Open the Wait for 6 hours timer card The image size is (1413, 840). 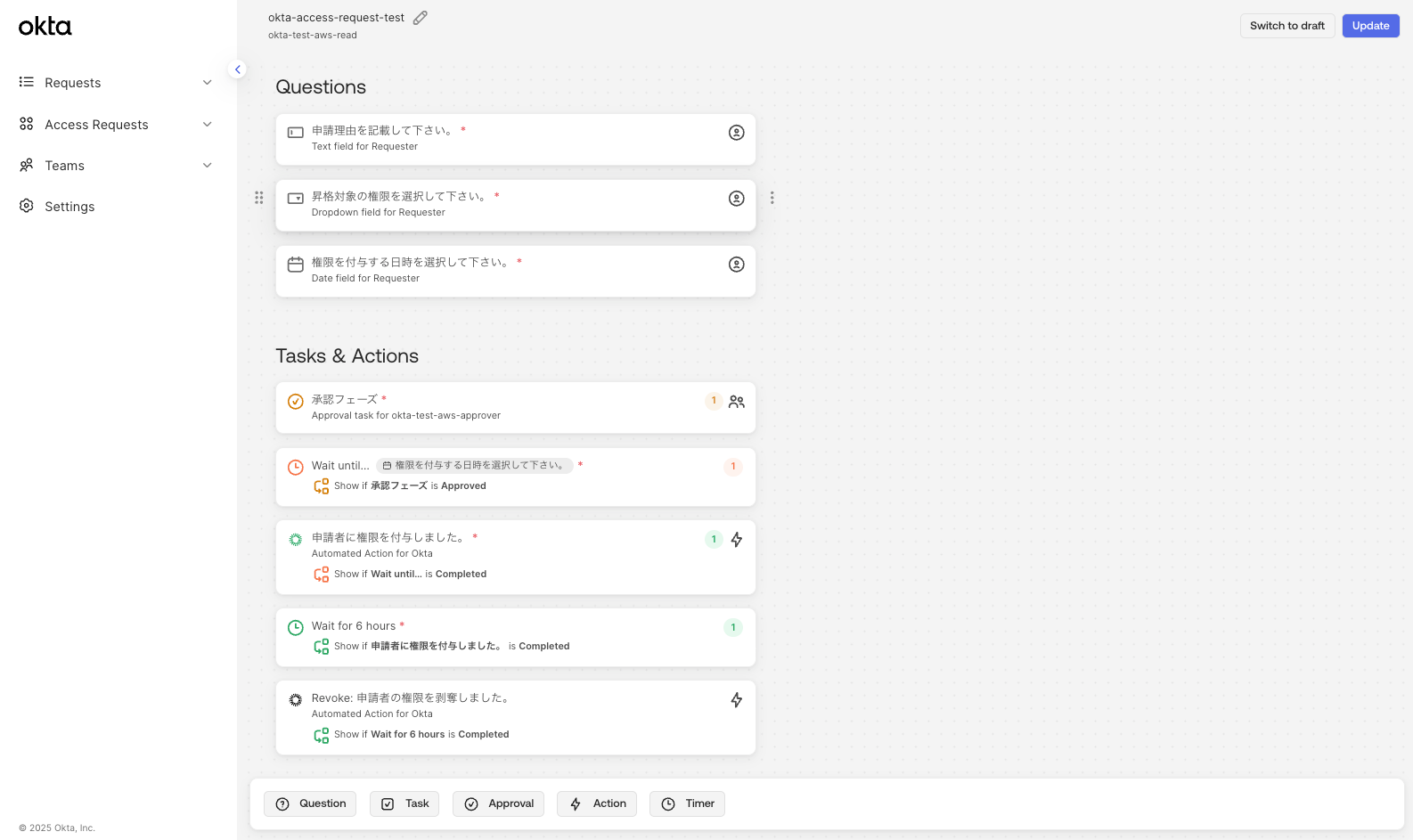(516, 638)
